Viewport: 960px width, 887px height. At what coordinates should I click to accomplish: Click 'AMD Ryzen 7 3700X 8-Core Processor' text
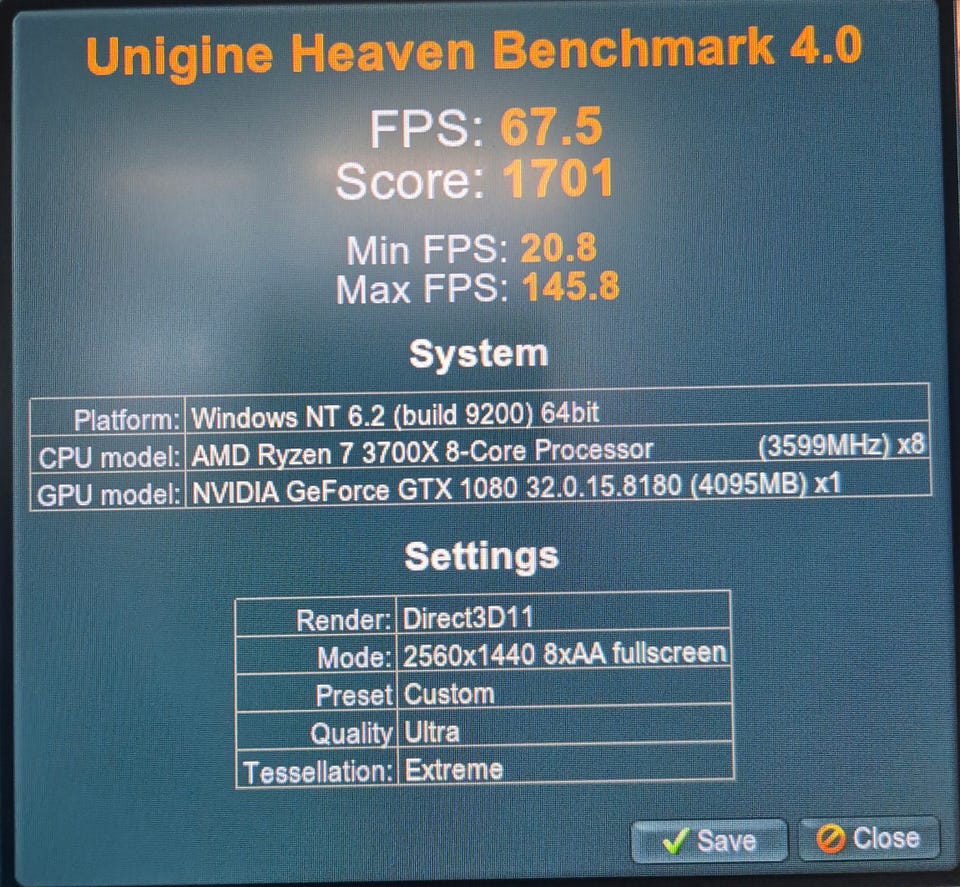422,452
